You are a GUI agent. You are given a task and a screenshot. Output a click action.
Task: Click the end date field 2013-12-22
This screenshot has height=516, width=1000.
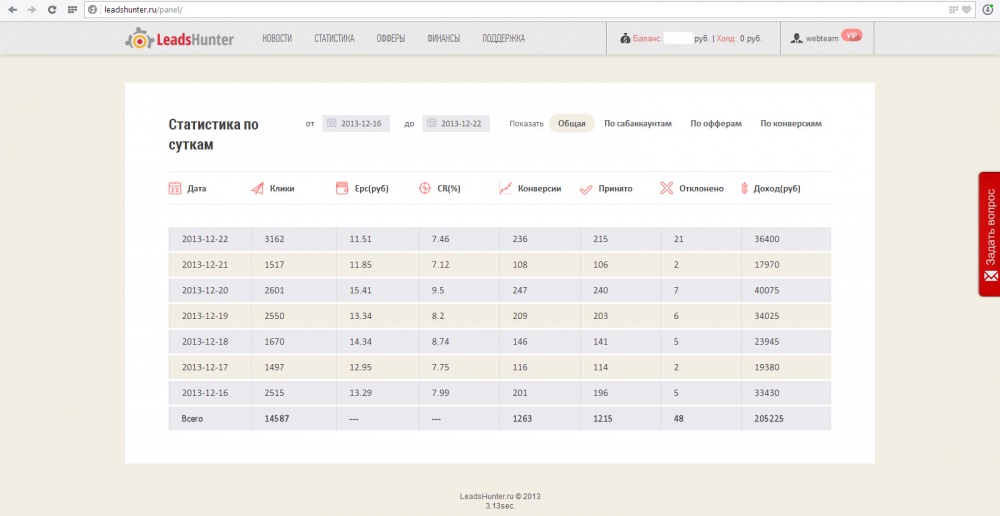click(456, 124)
